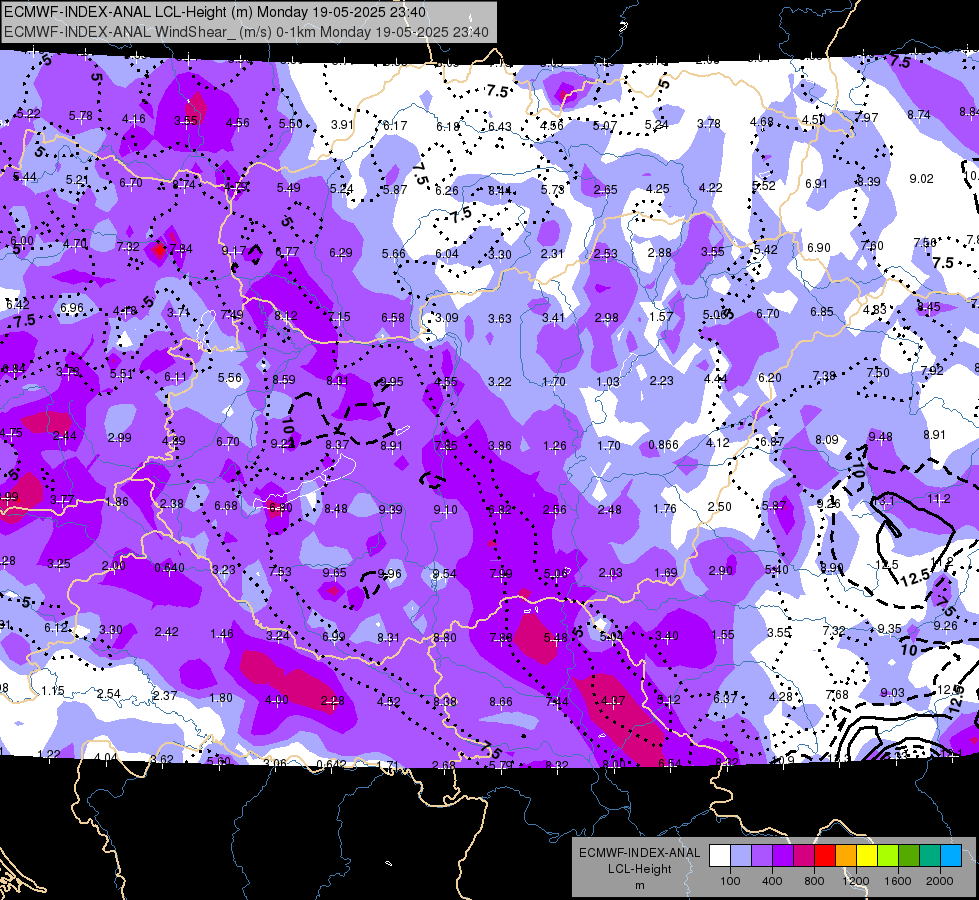Select the grid value 5.78

pyautogui.click(x=81, y=116)
